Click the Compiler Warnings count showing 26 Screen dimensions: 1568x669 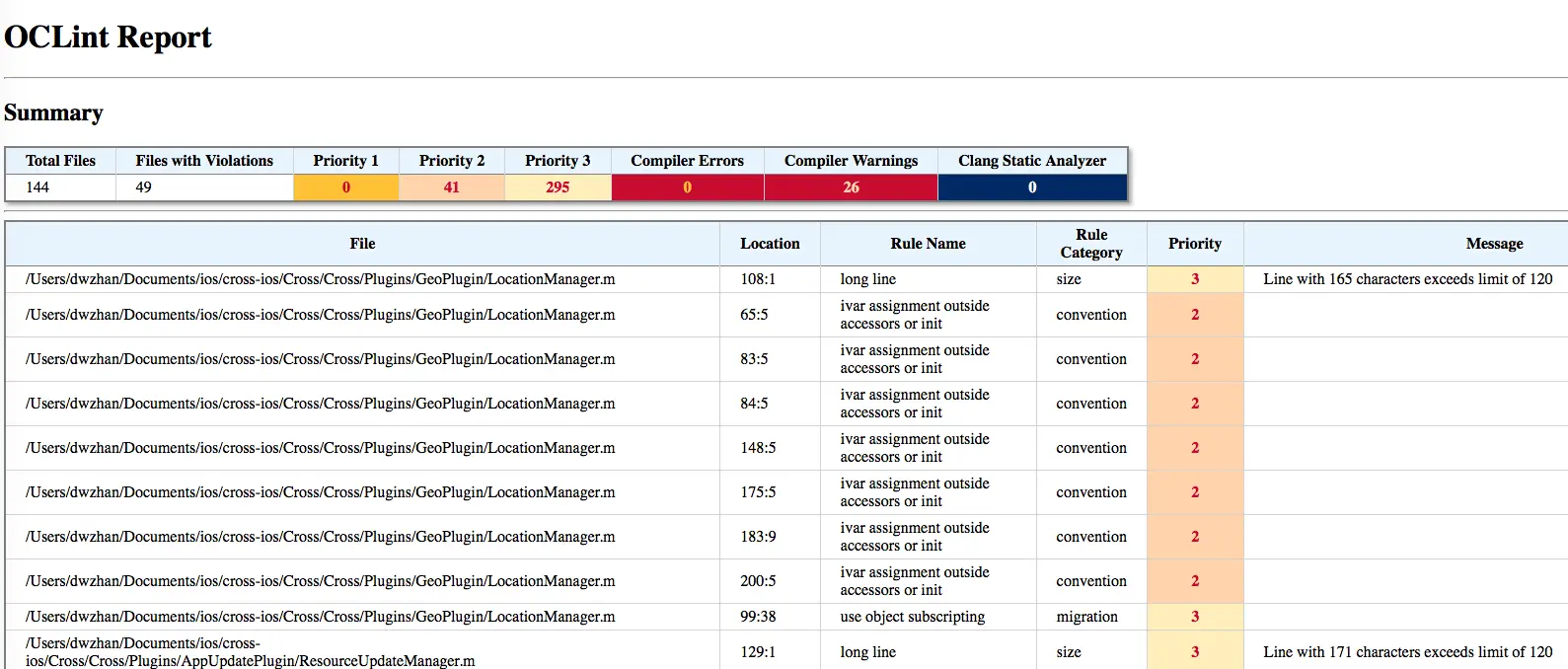[x=851, y=187]
